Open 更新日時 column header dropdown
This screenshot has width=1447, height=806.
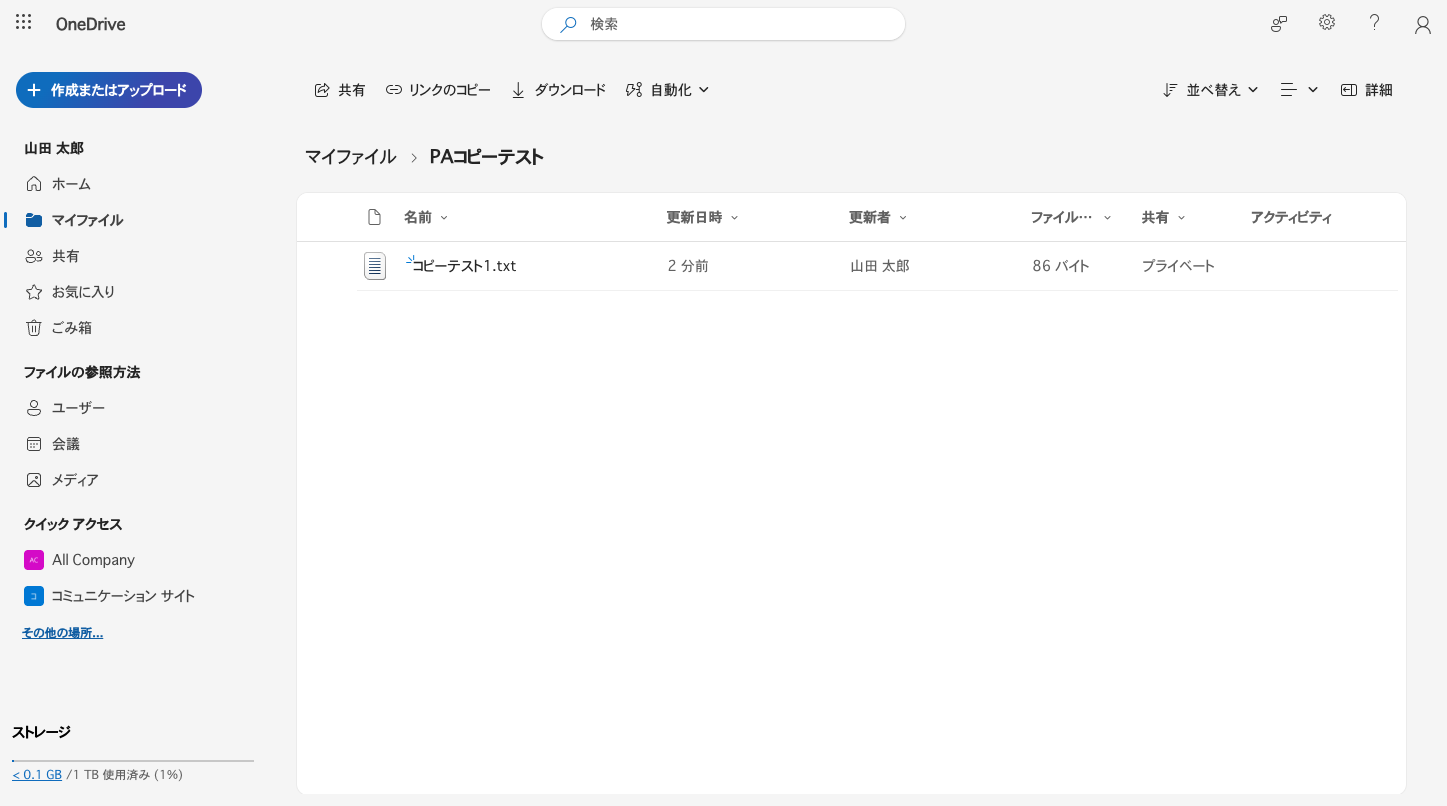[x=702, y=217]
